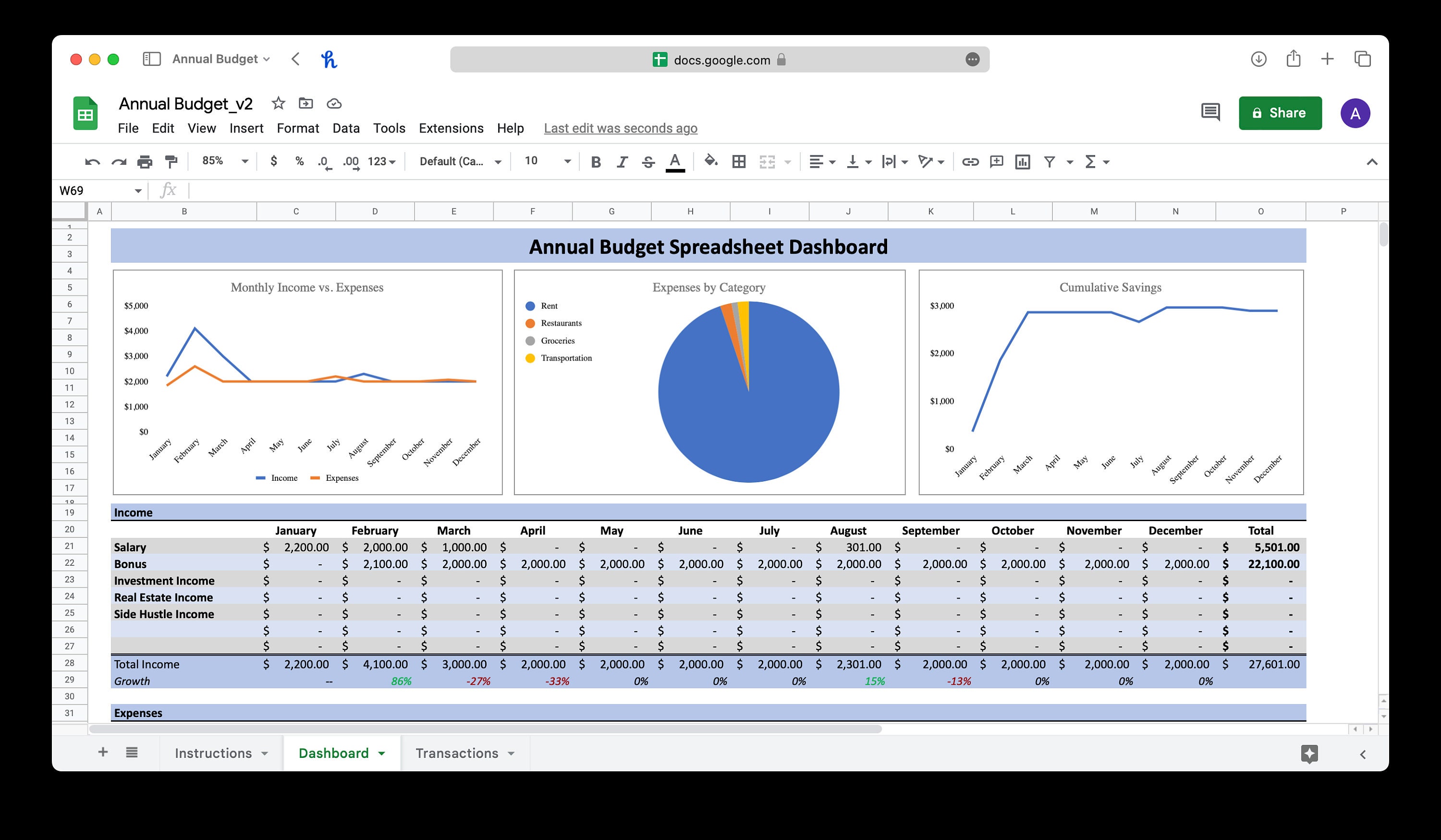1441x840 pixels.
Task: Open the Extensions menu
Action: tap(451, 128)
